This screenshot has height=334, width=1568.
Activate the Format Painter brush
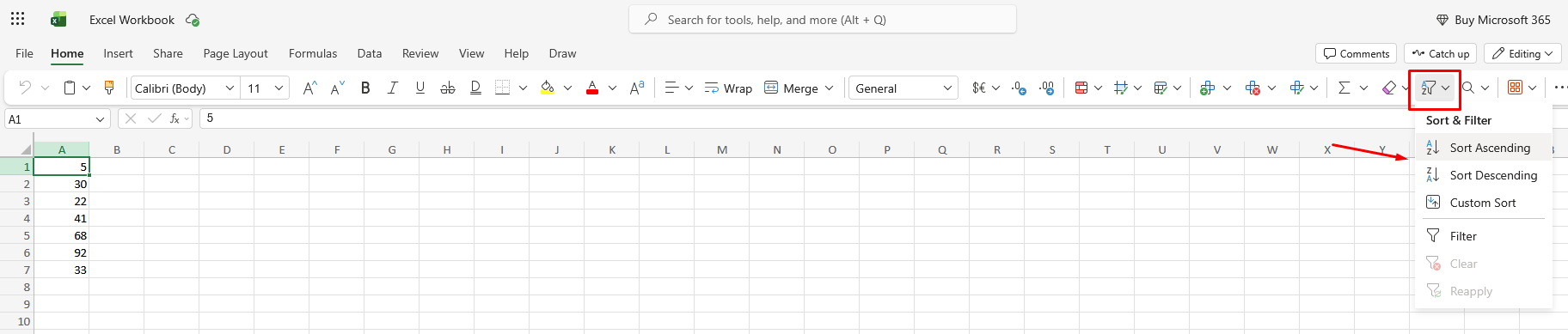[109, 88]
